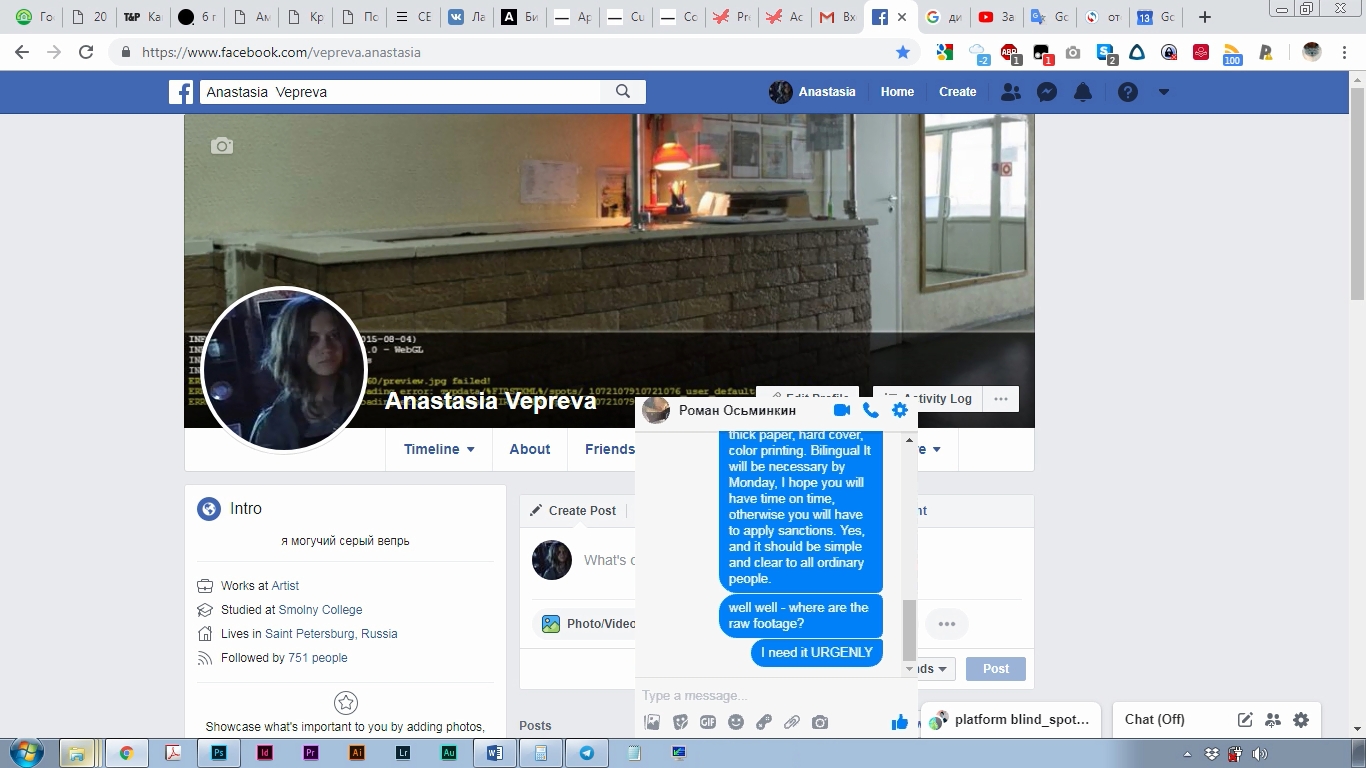
Task: Start a voice call in the chat window
Action: tap(871, 410)
